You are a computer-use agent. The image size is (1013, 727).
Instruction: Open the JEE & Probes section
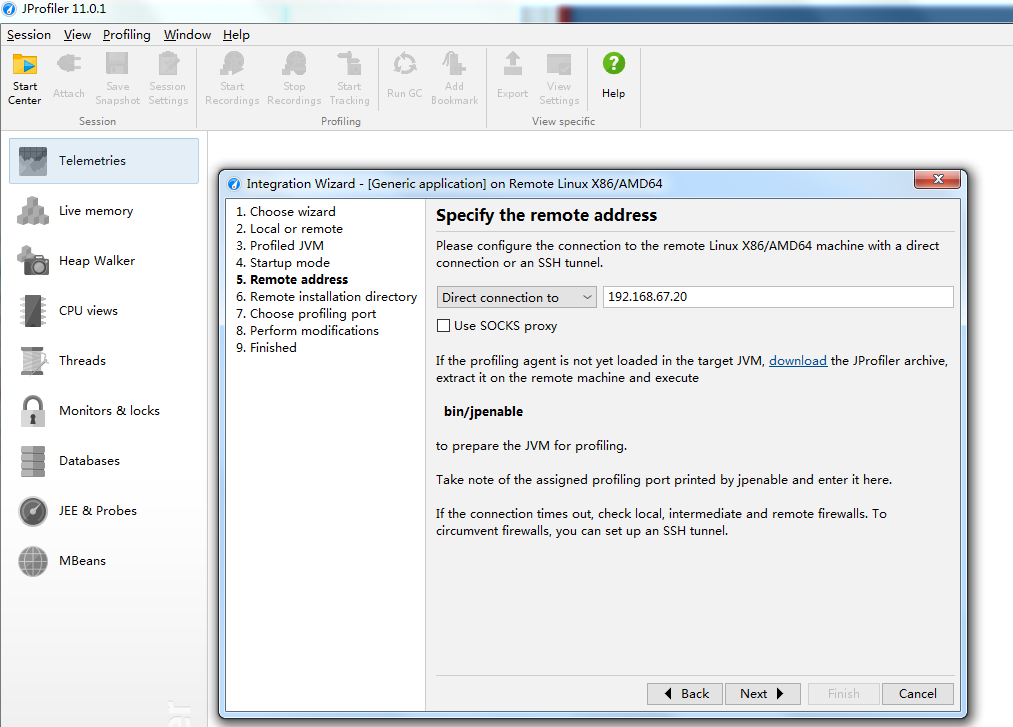(x=104, y=511)
